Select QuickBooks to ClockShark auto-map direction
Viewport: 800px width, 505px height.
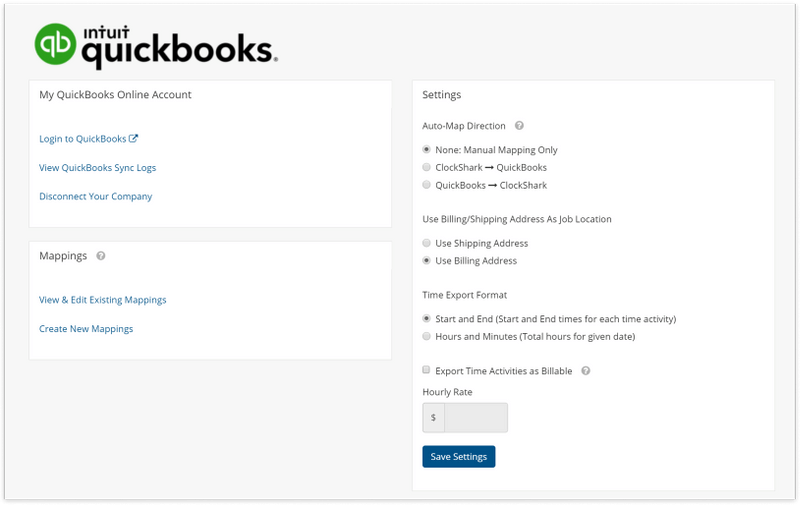(427, 185)
